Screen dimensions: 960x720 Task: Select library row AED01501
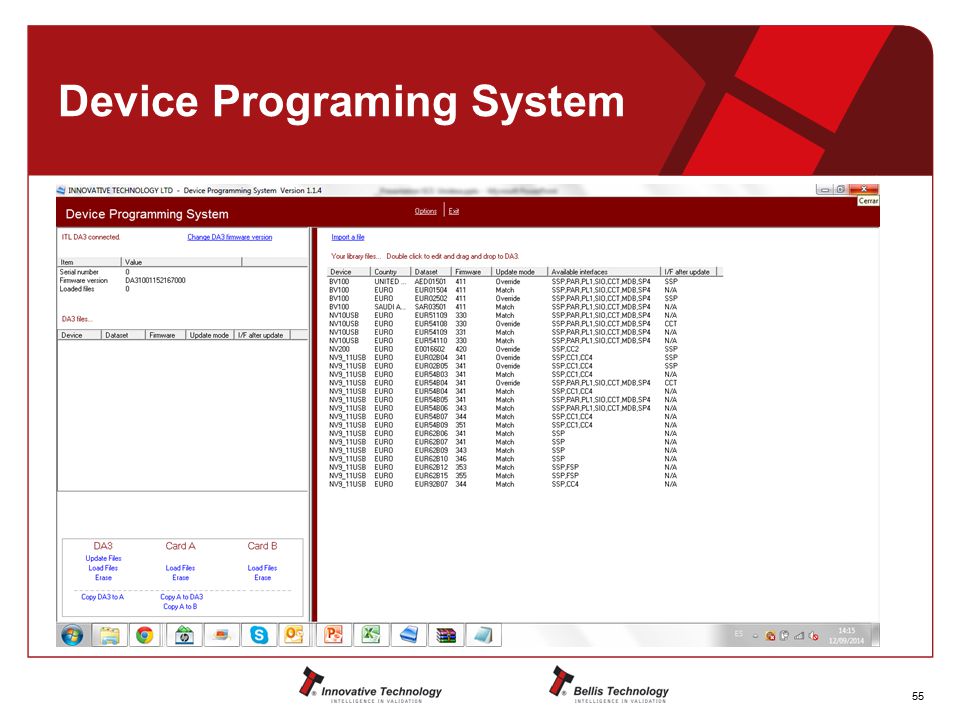click(525, 282)
